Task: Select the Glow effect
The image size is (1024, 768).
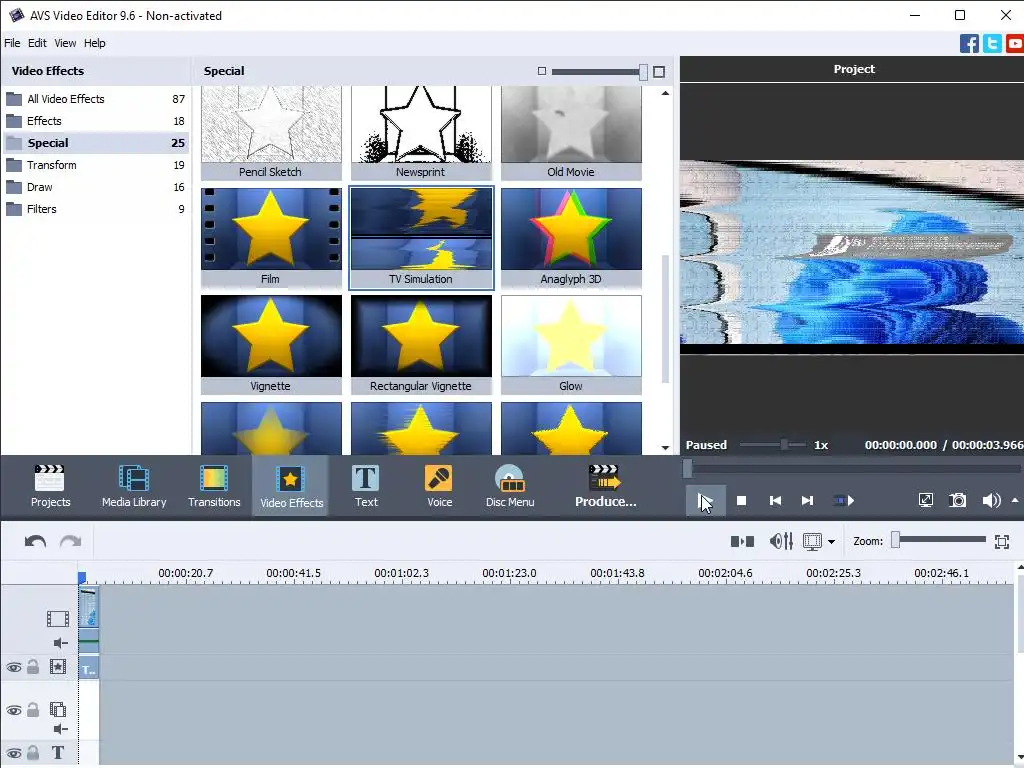Action: coord(571,345)
